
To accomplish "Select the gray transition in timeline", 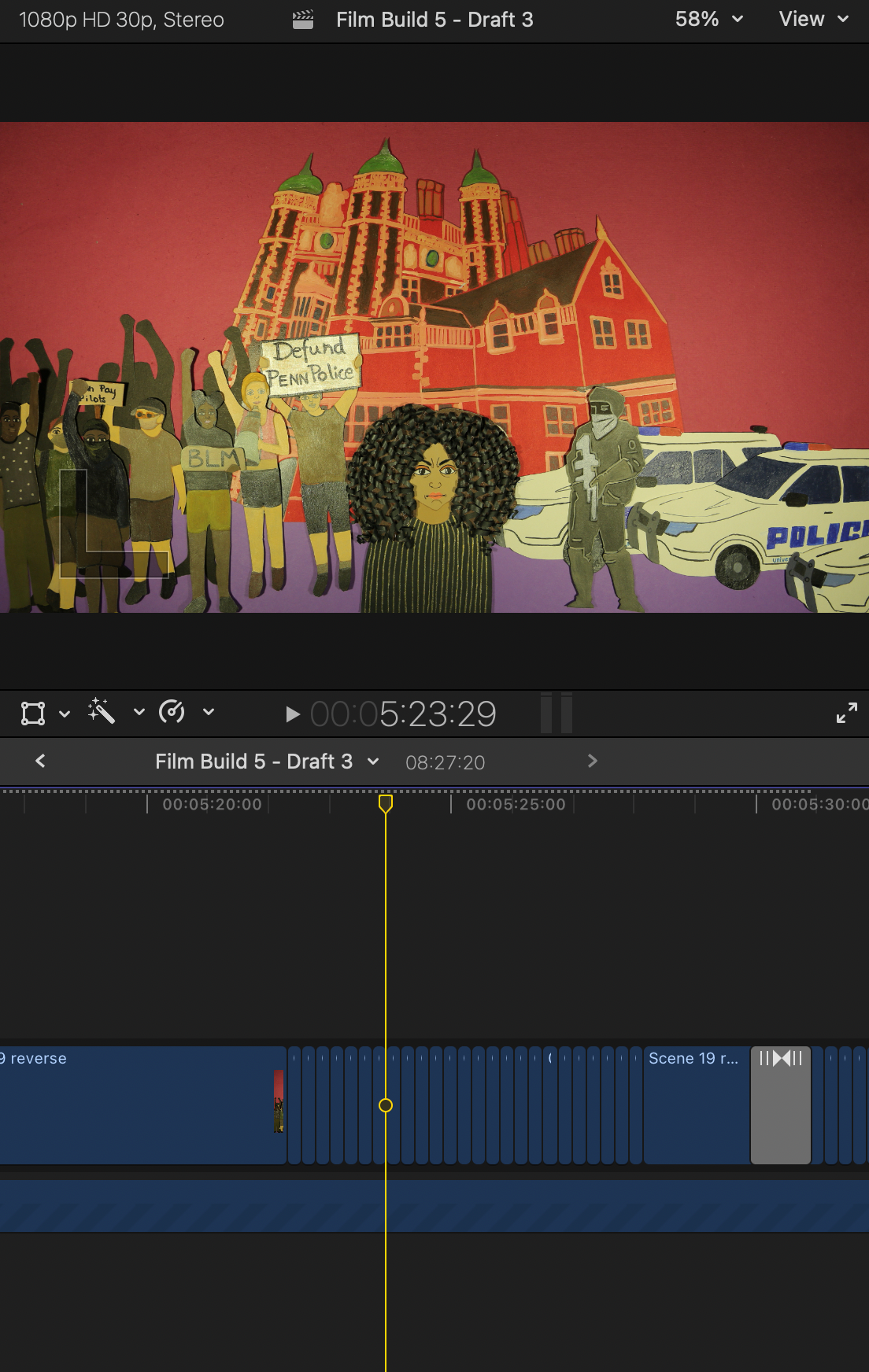I will [x=781, y=1105].
